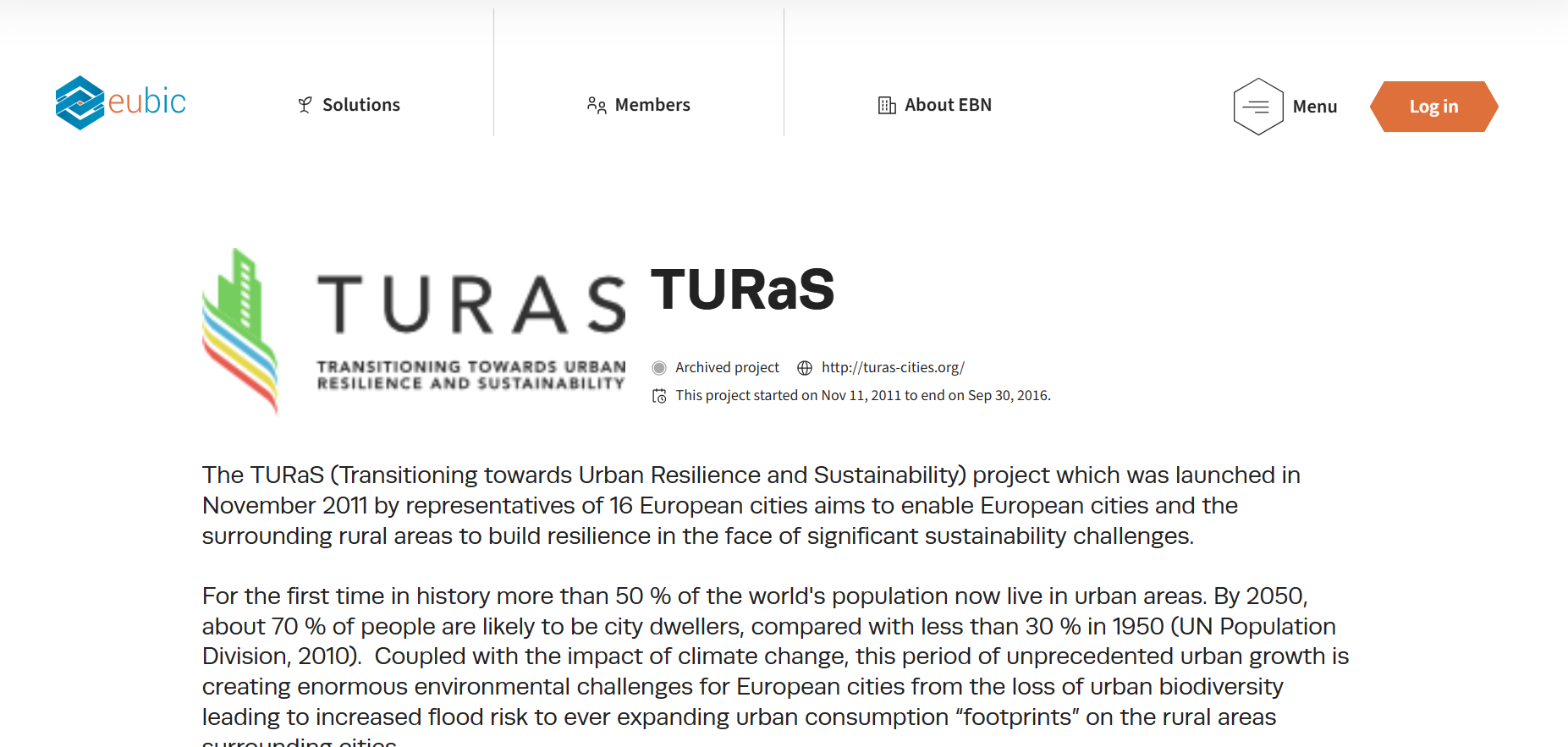The width and height of the screenshot is (1568, 747).
Task: Go to the Members navigation item
Action: [652, 105]
